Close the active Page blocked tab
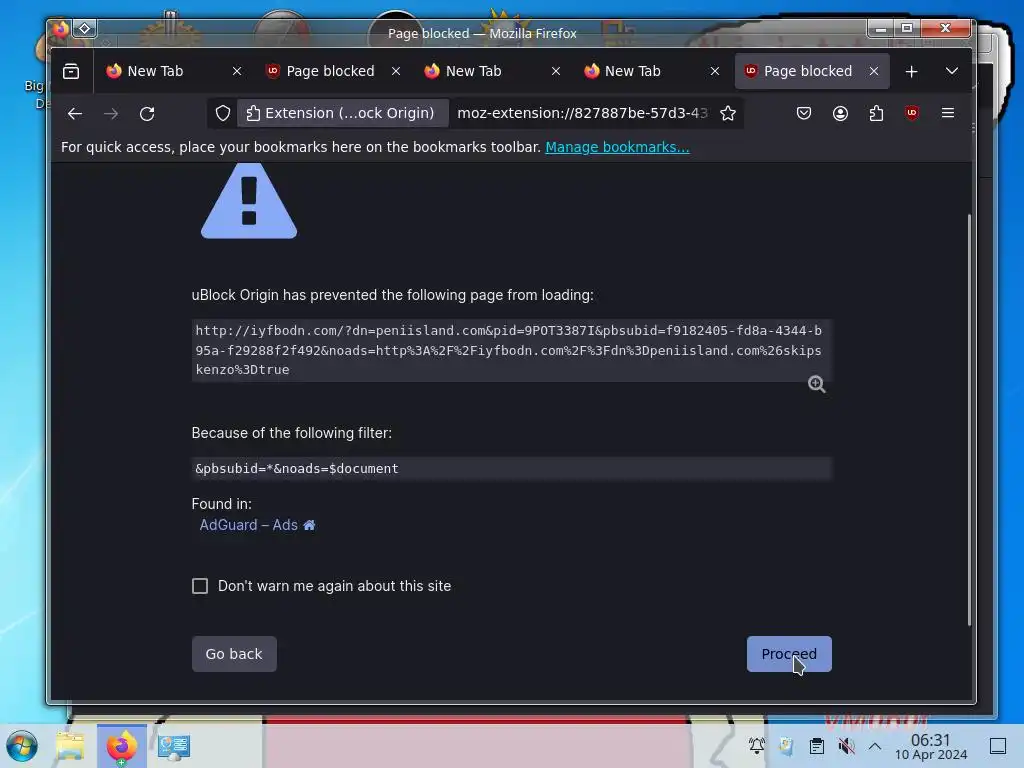 [874, 71]
